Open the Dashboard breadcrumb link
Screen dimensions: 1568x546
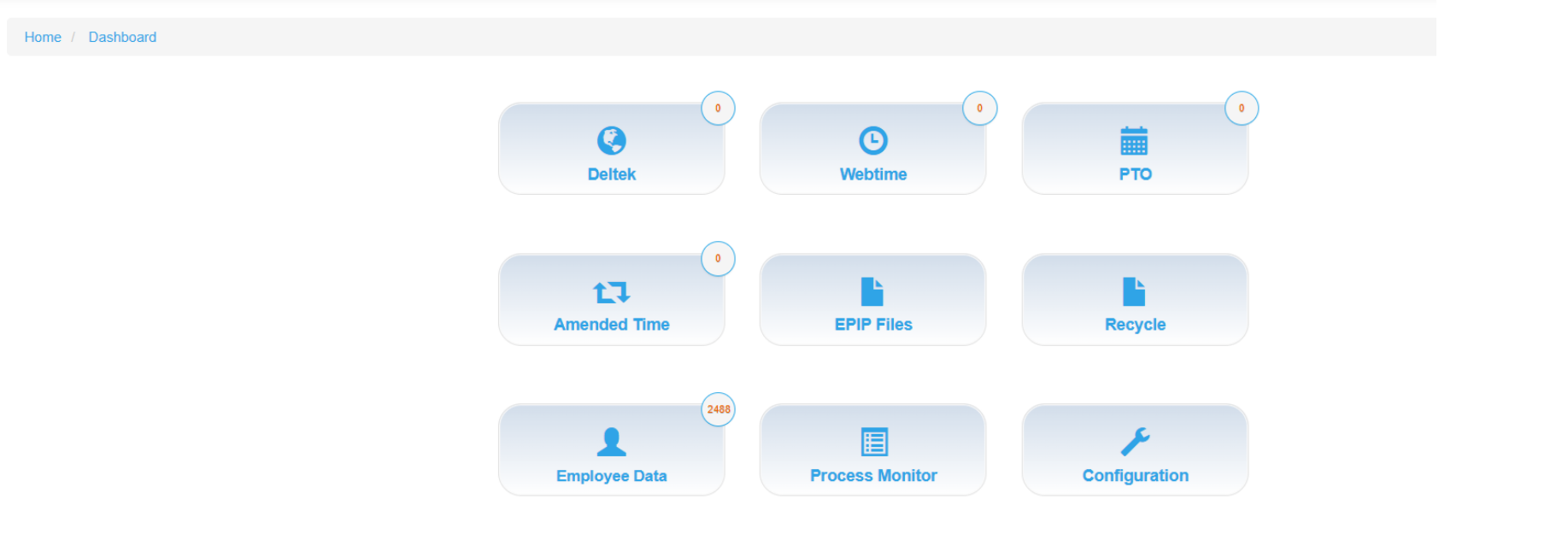122,38
